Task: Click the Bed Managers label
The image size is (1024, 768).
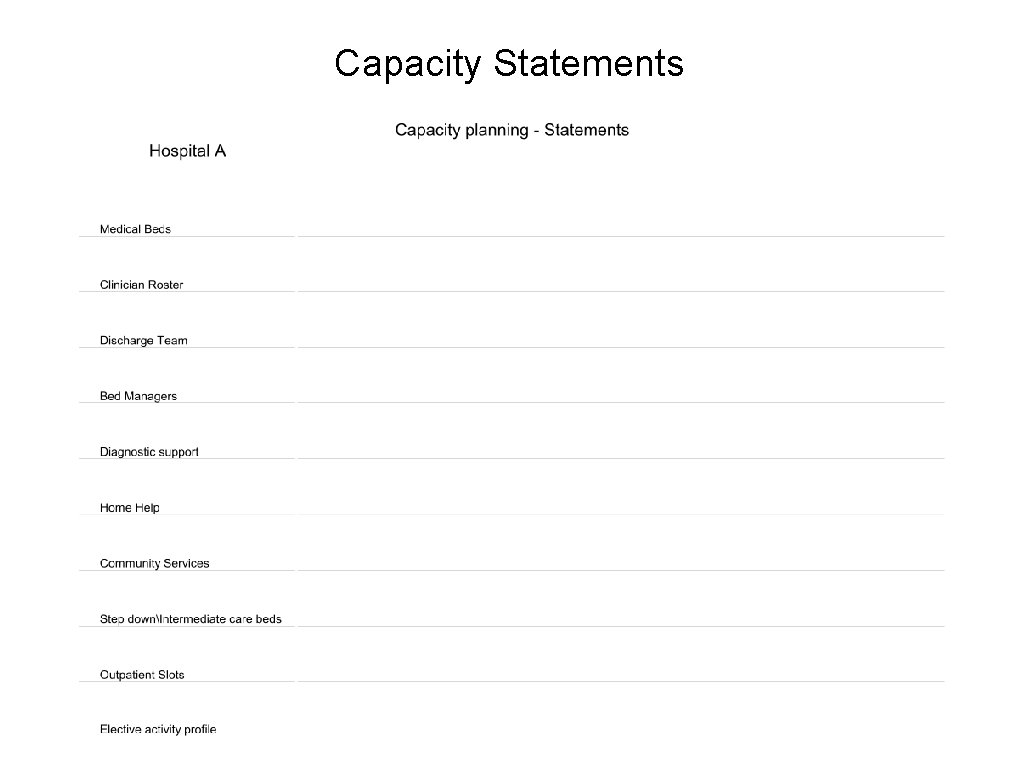Action: 138,396
